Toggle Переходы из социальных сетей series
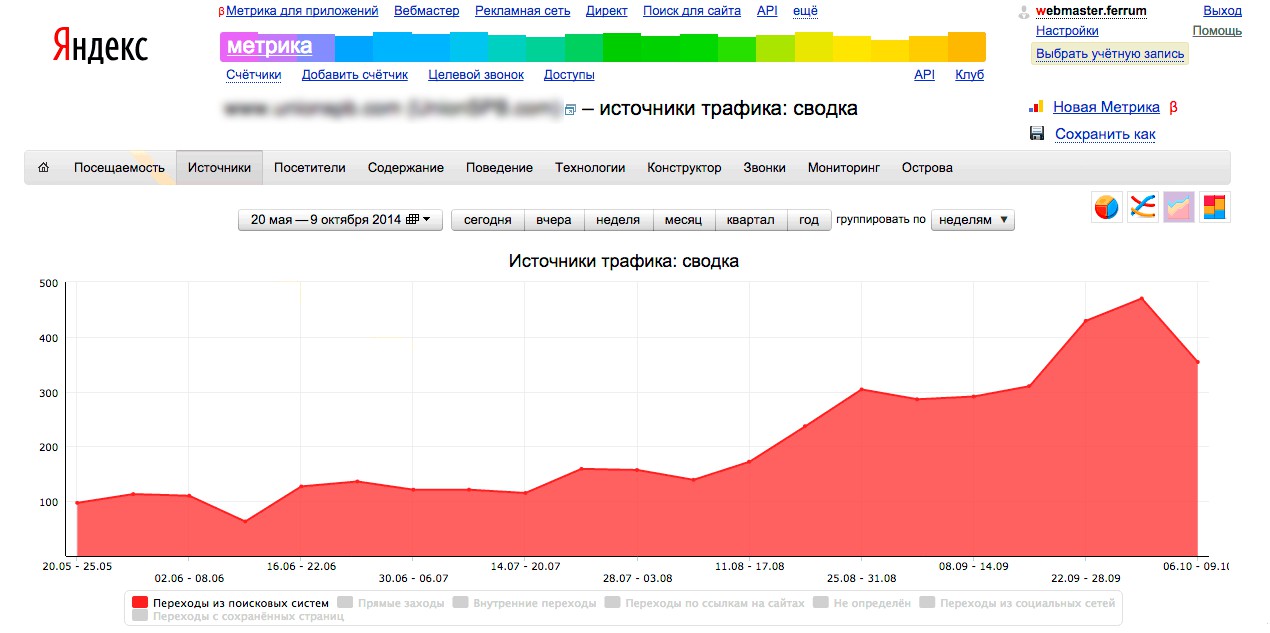Image resolution: width=1270 pixels, height=633 pixels. point(1017,603)
